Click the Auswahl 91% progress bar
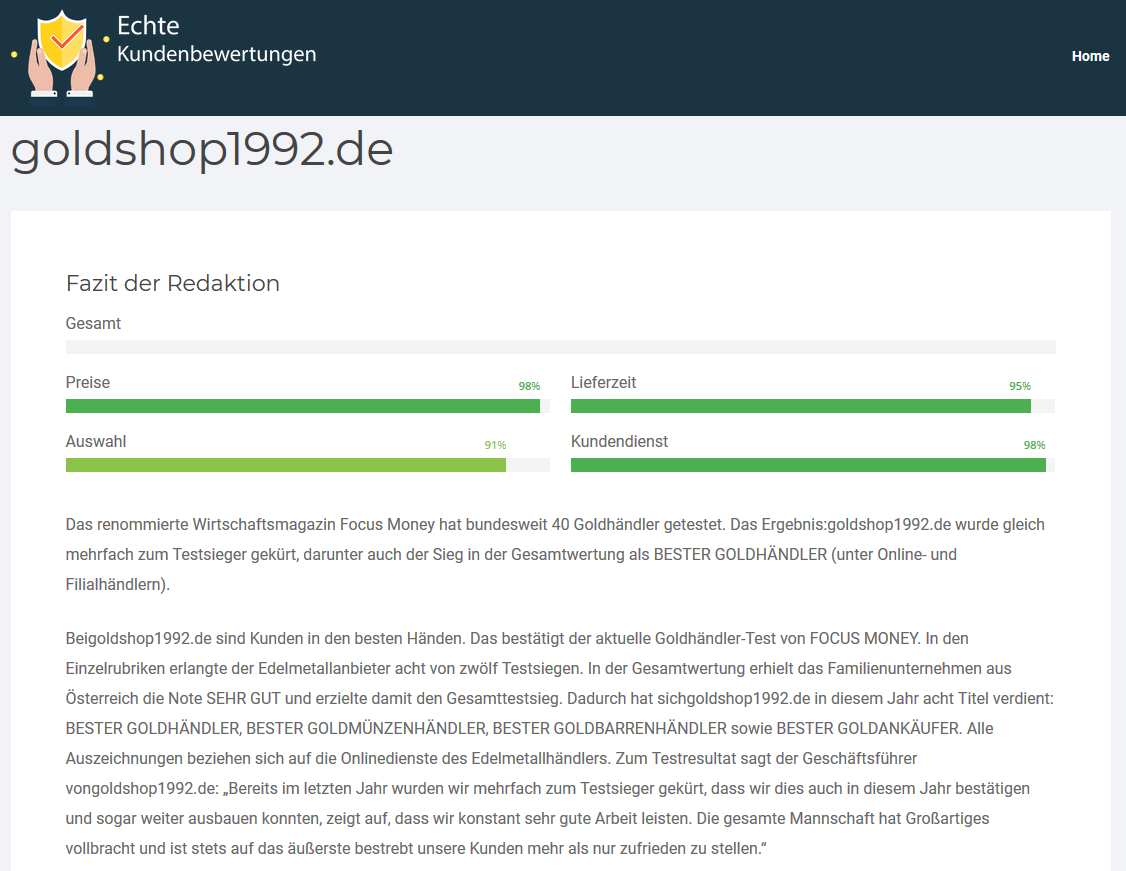 pyautogui.click(x=307, y=465)
